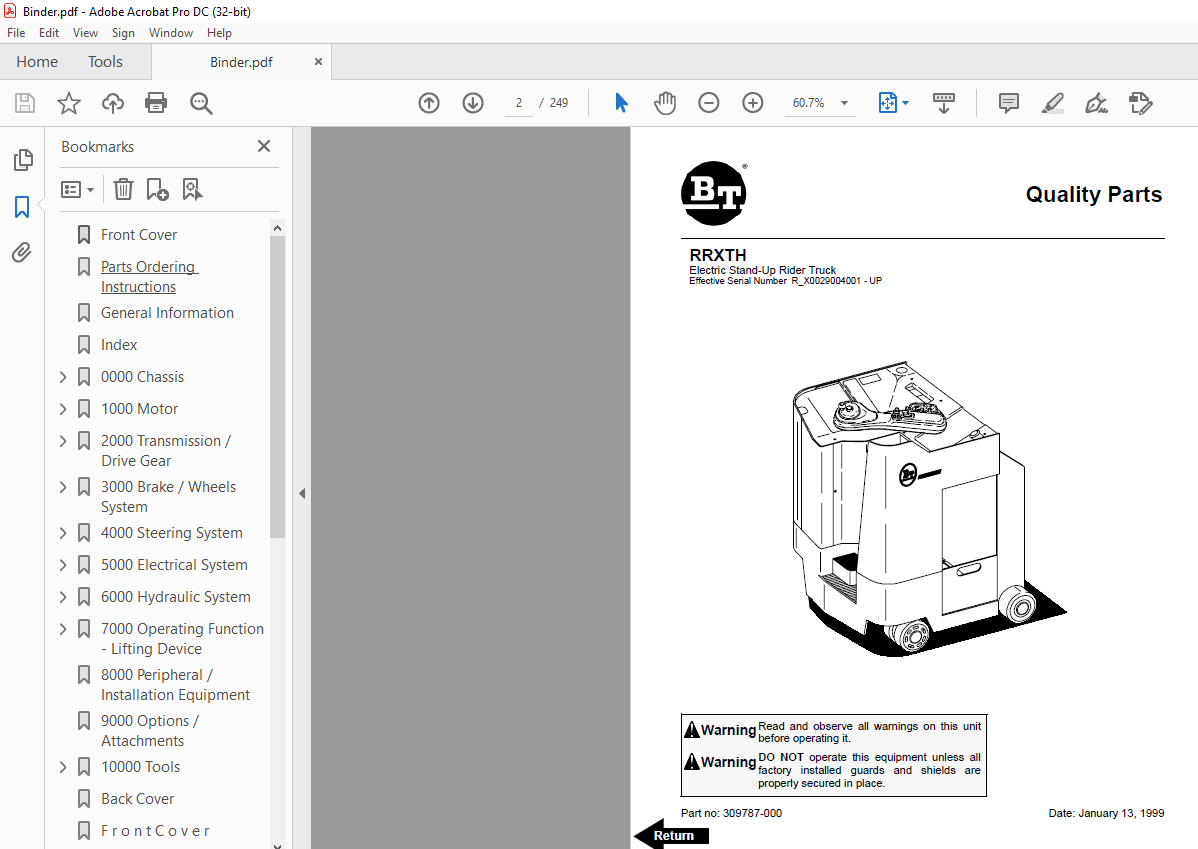Open the Sign menu
1198x849 pixels.
[x=123, y=33]
